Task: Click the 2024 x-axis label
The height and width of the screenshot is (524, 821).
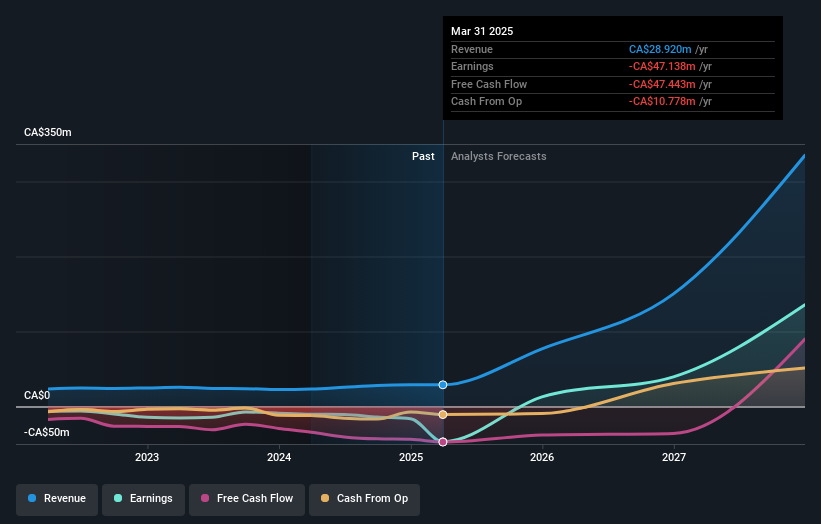Action: point(279,457)
